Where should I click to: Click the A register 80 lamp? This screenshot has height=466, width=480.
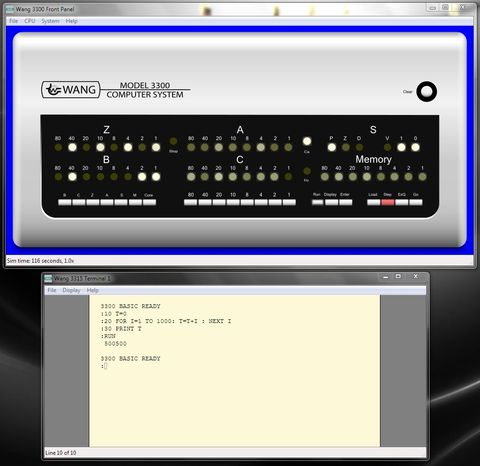(191, 147)
